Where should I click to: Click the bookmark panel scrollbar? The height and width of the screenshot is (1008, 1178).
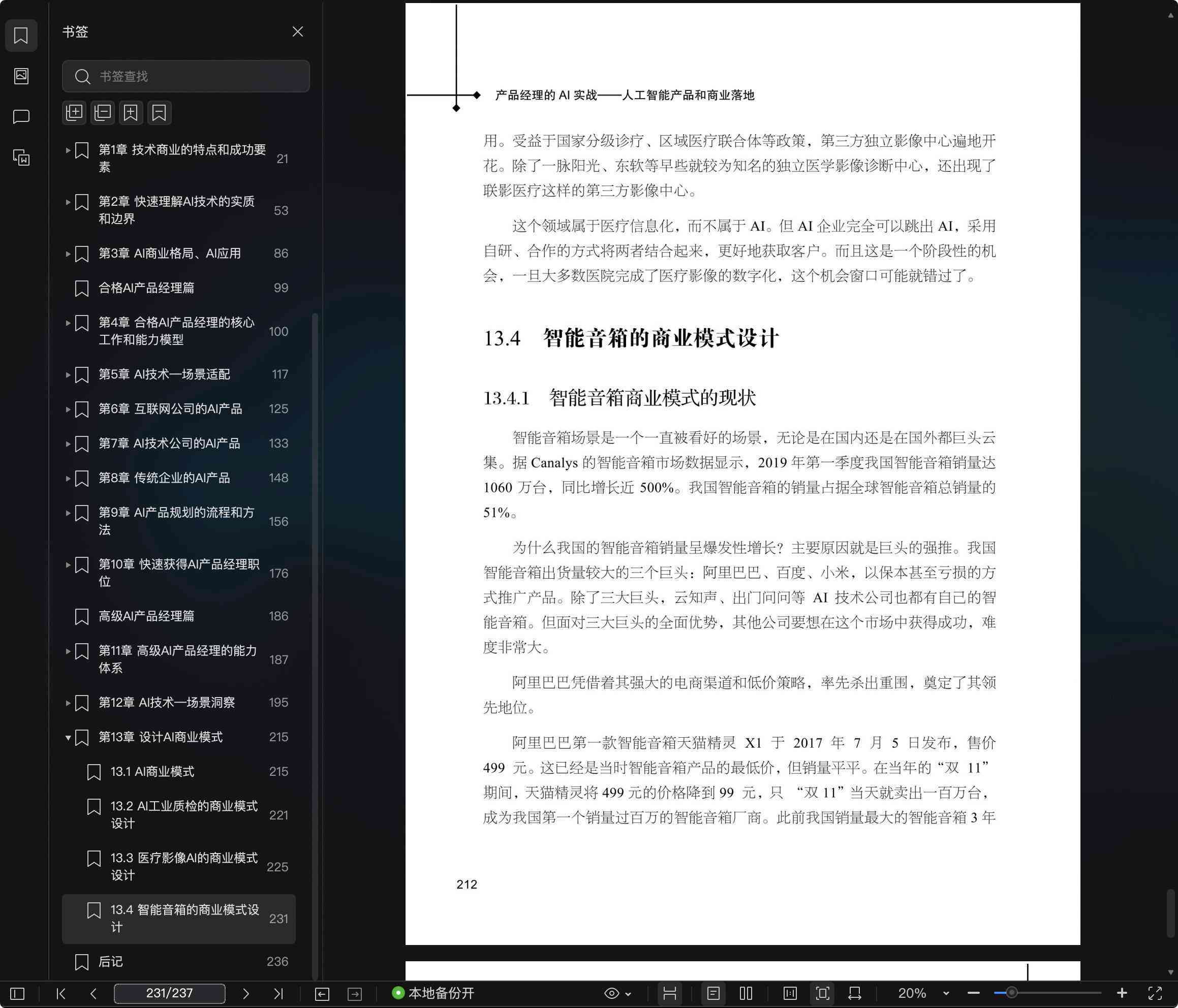click(x=315, y=646)
